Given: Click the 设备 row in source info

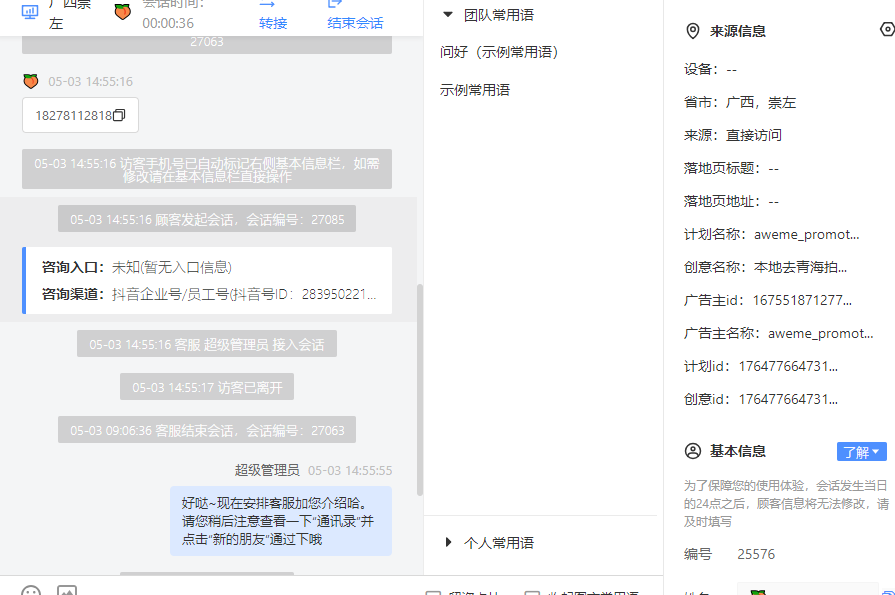Looking at the screenshot, I should pos(711,69).
